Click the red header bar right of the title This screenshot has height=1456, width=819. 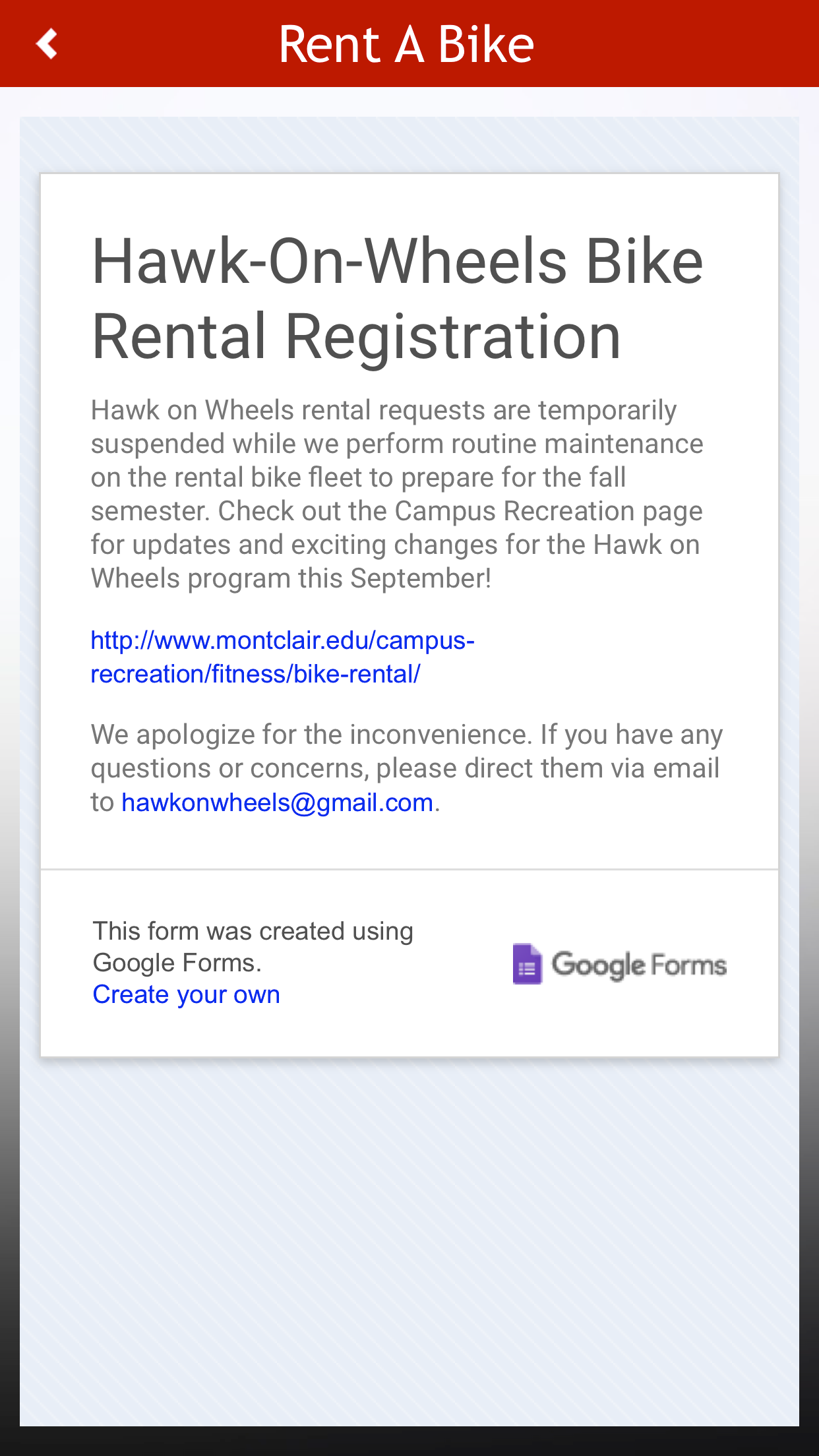(x=679, y=44)
